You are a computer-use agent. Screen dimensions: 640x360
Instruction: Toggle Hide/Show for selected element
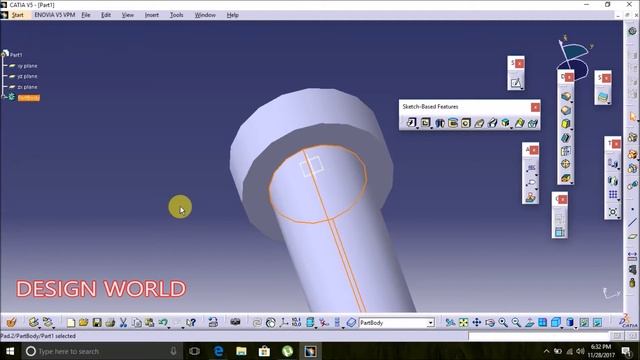pyautogui.click(x=584, y=322)
